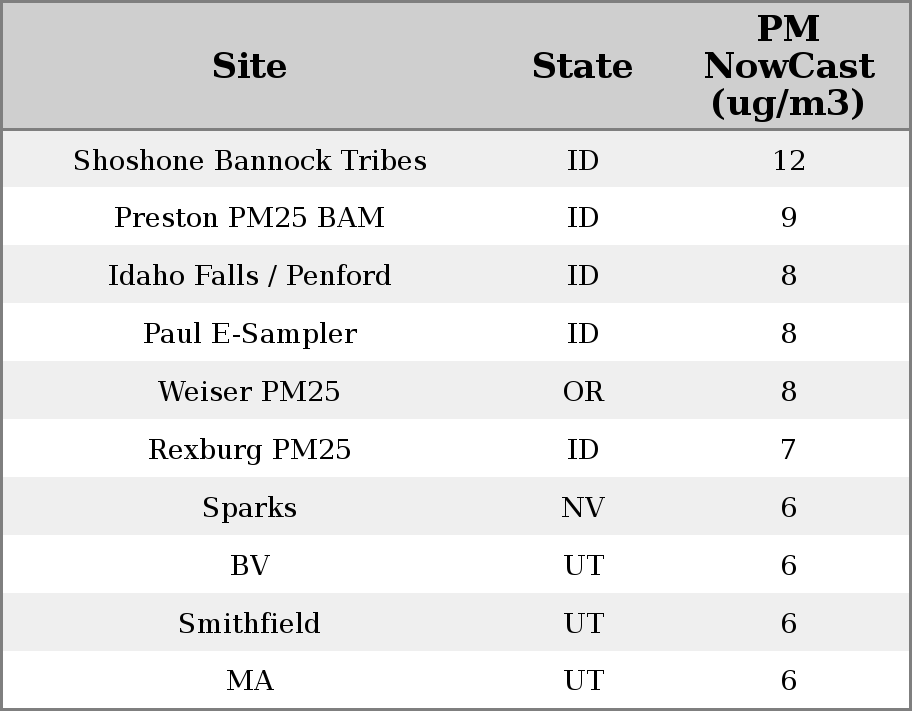This screenshot has height=711, width=912.
Task: Click the UT state cell for Smithfield
Action: (583, 624)
